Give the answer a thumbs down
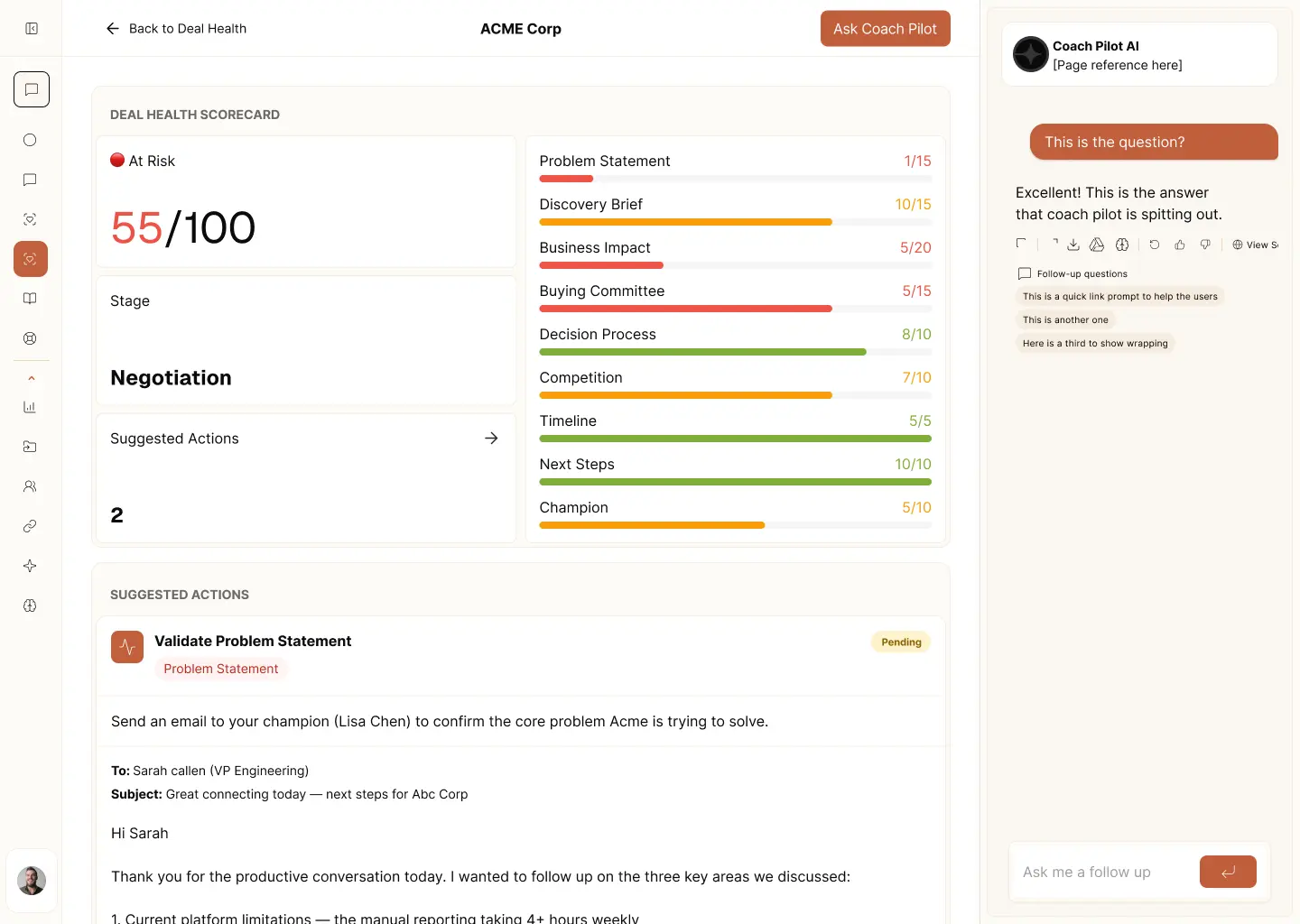 (x=1205, y=245)
